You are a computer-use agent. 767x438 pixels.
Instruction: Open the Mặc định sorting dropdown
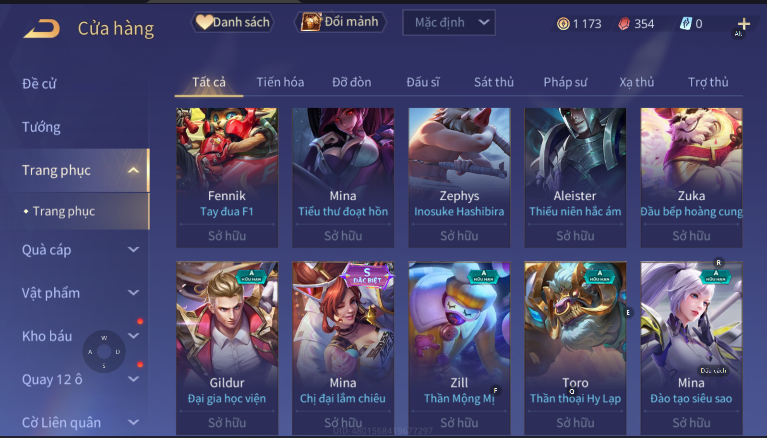[449, 23]
